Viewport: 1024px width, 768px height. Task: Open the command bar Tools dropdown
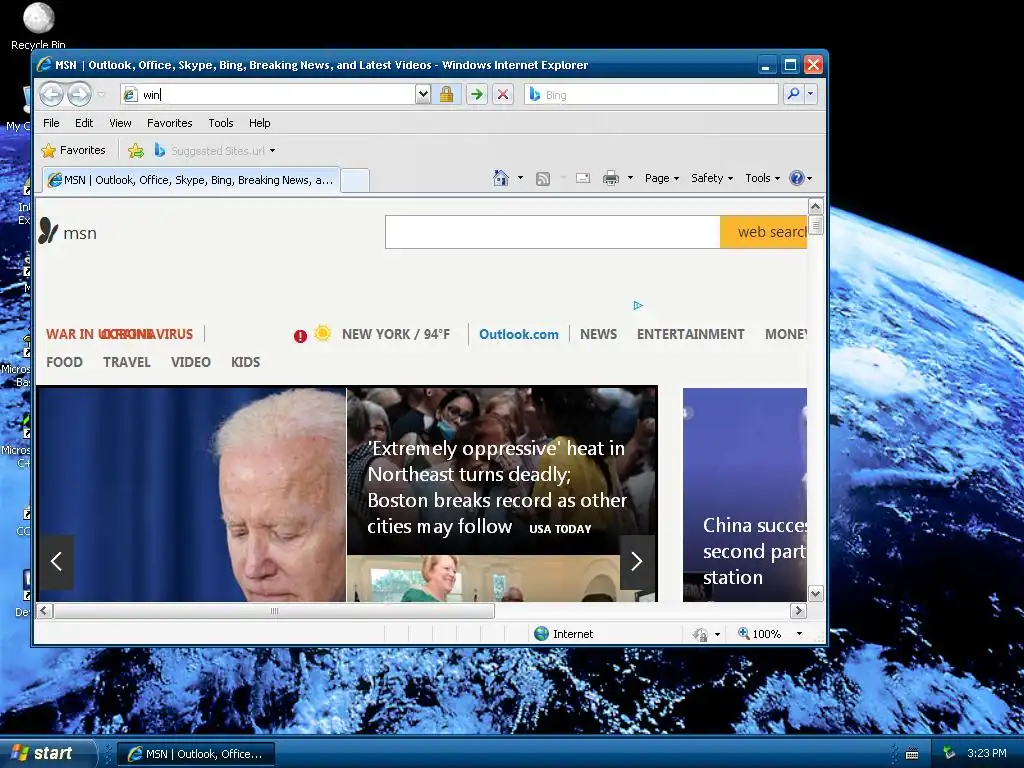tap(762, 178)
